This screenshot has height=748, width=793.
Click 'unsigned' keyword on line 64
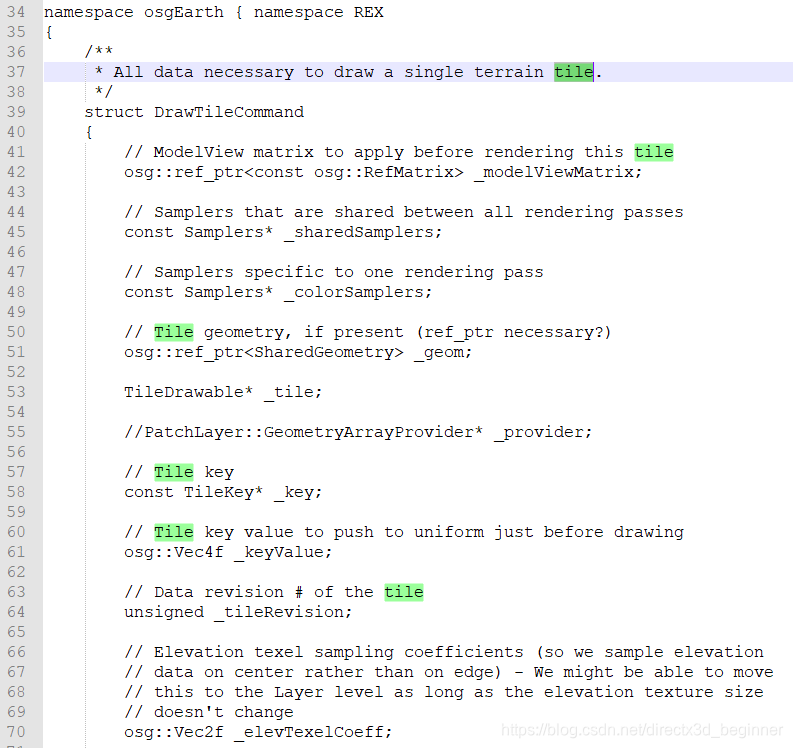164,612
